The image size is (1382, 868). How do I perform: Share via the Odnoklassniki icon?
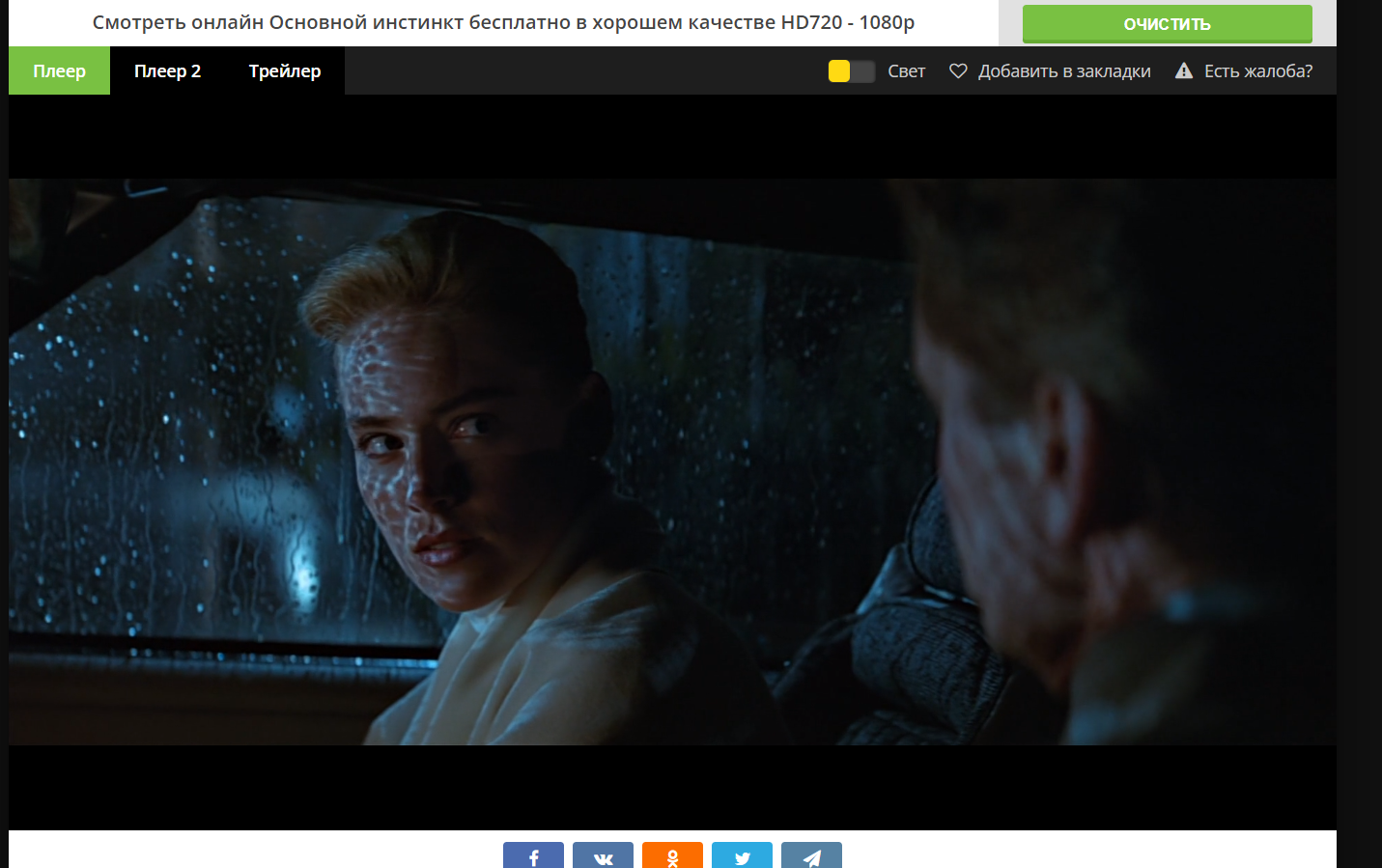(x=672, y=855)
